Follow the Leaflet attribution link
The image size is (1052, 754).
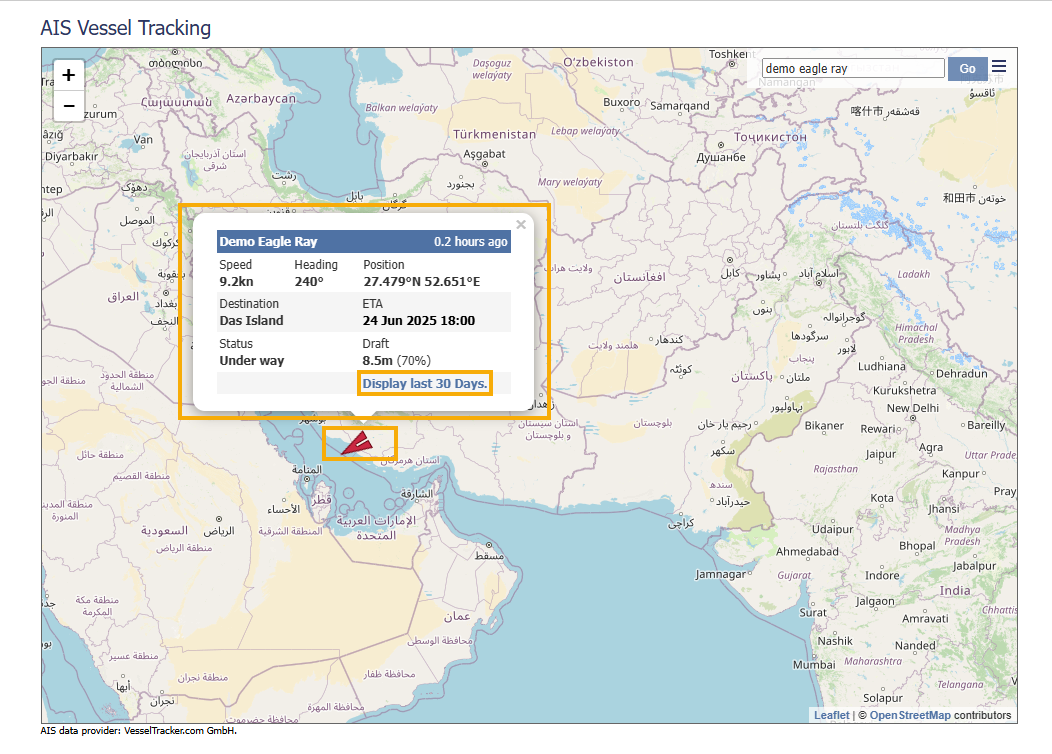click(831, 715)
